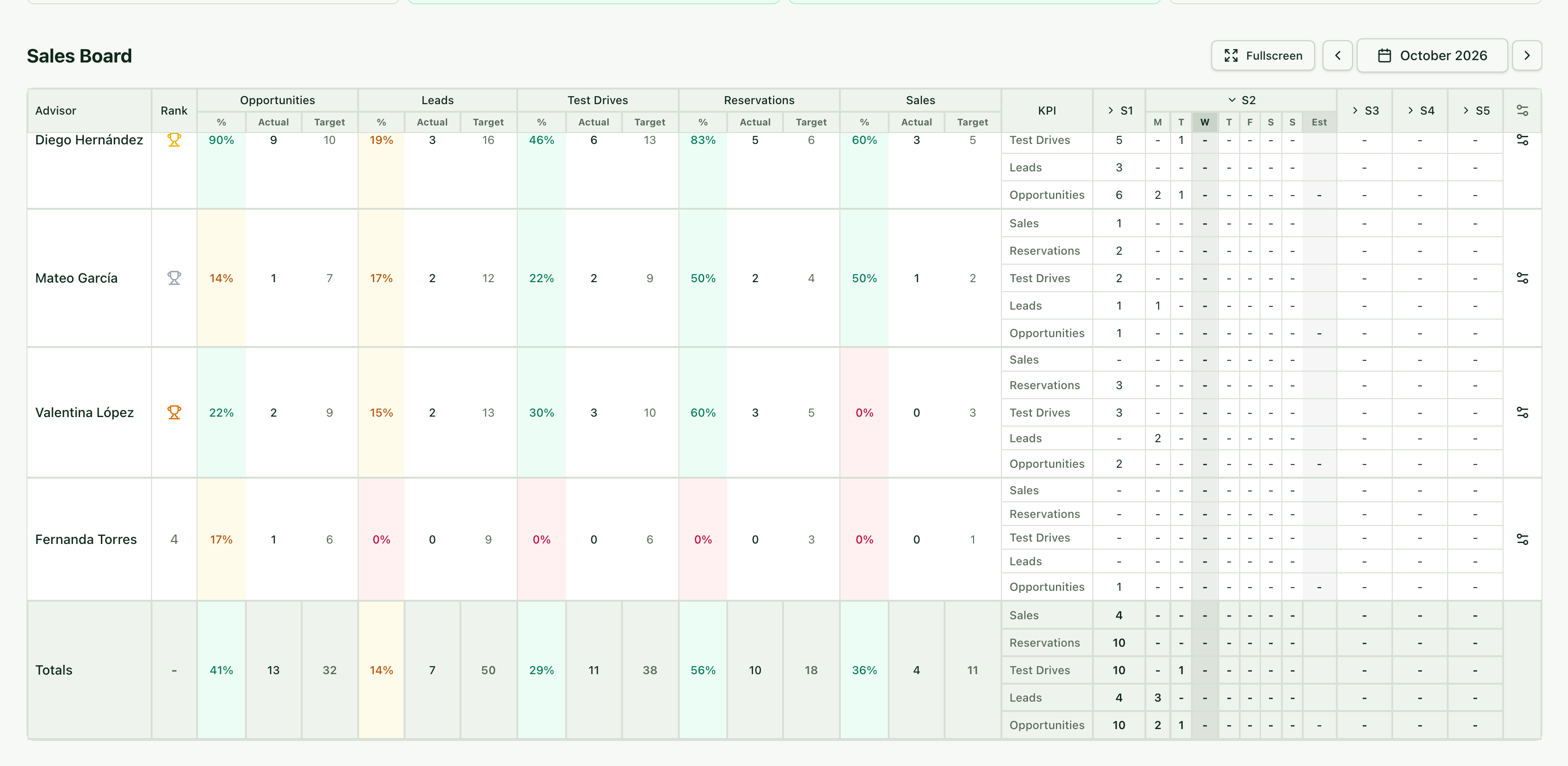Screen dimensions: 1568x766
Task: Click the Totals row label
Action: pos(54,670)
